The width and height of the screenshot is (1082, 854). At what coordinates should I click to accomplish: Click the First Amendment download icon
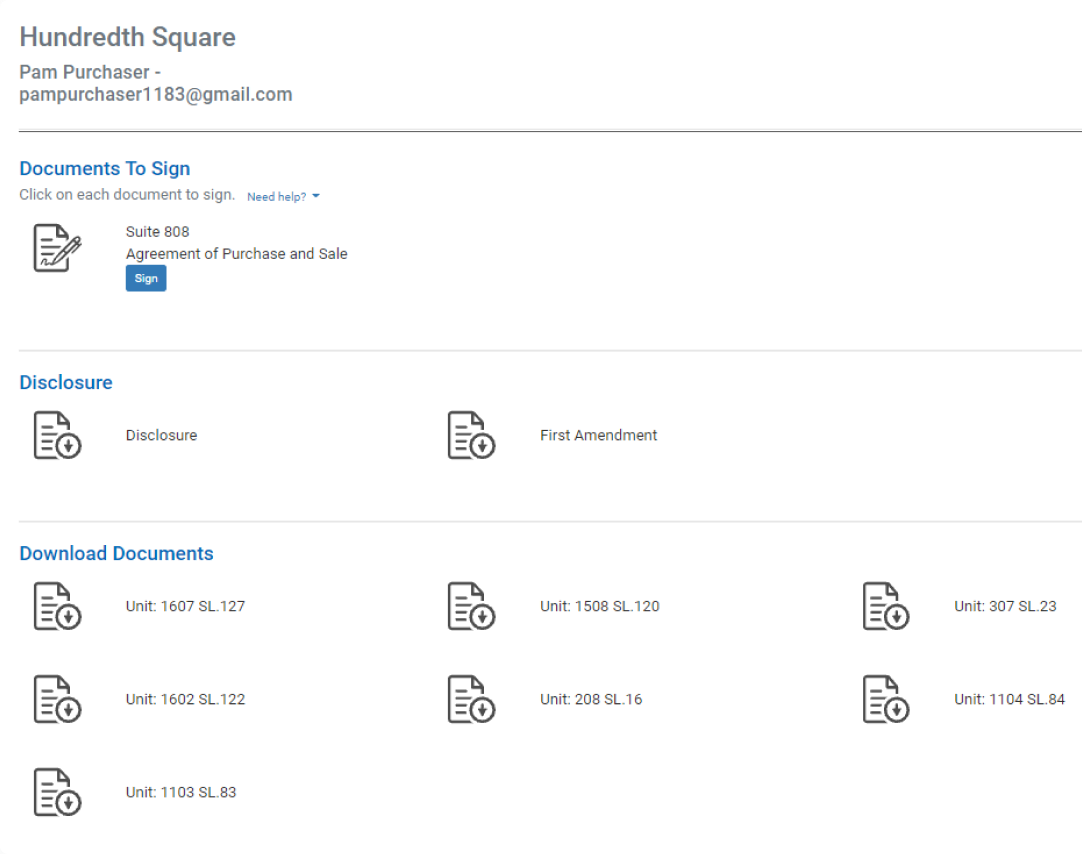click(471, 435)
